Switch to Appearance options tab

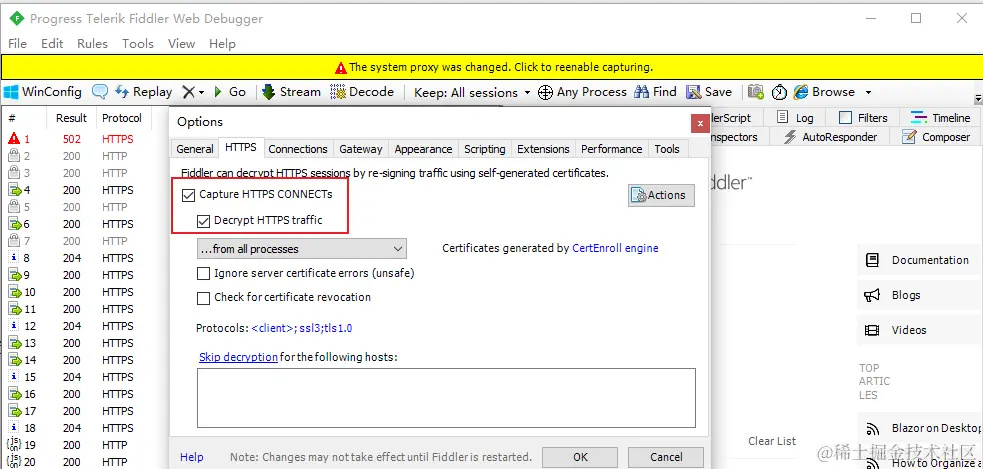coord(423,149)
